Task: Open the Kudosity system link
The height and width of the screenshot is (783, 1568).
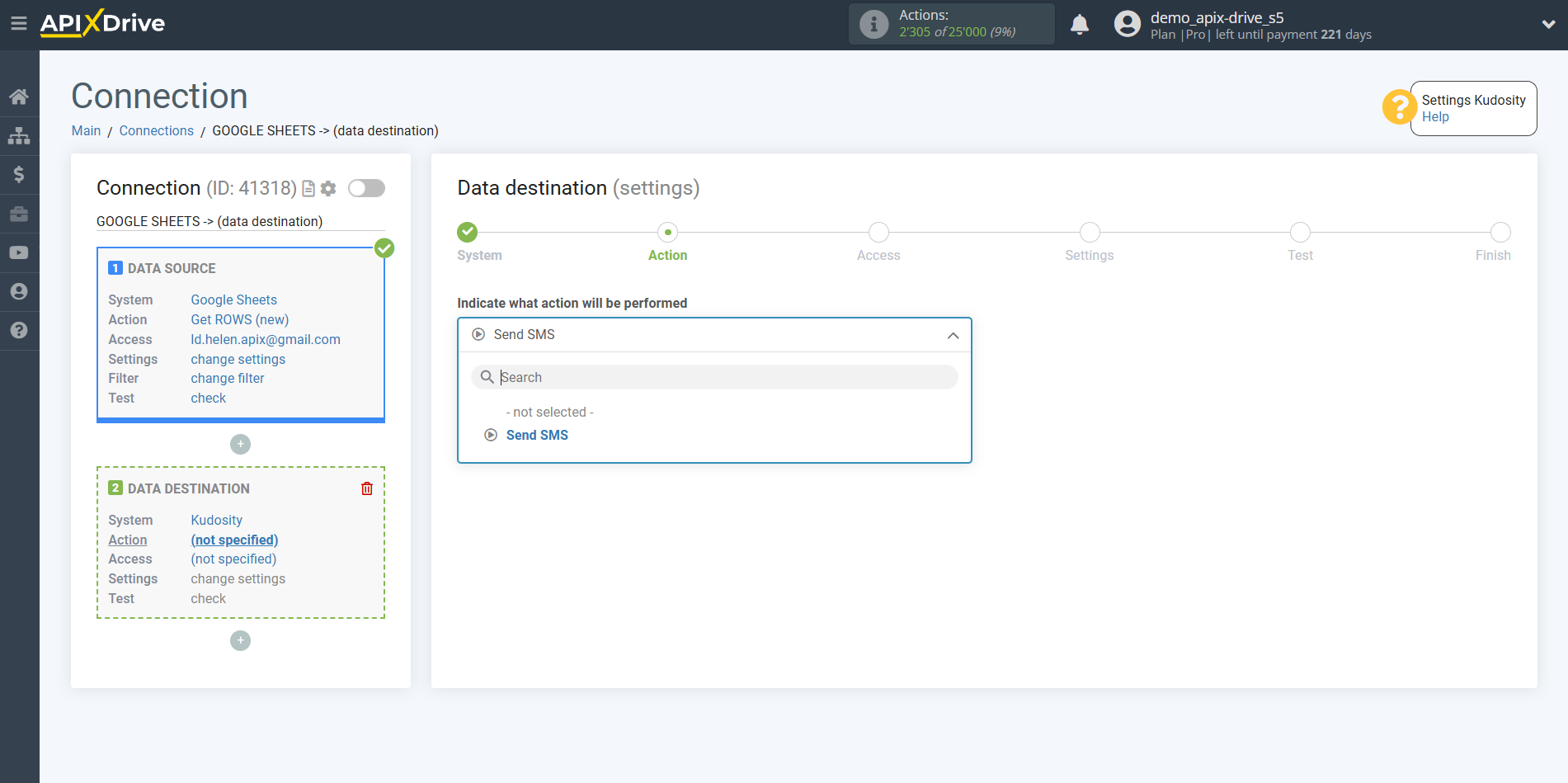Action: click(216, 521)
